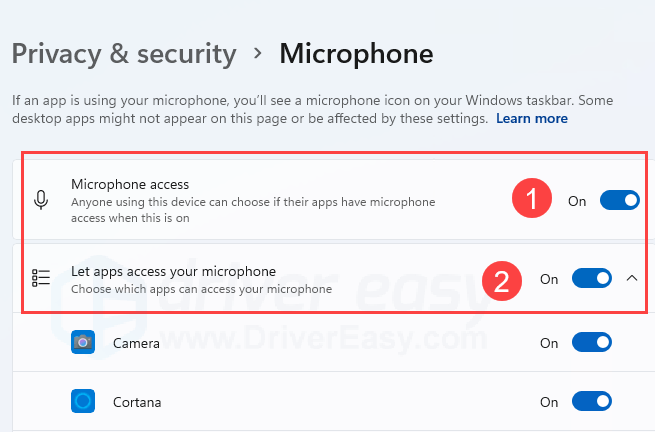Click the Camera app icon

(83, 342)
